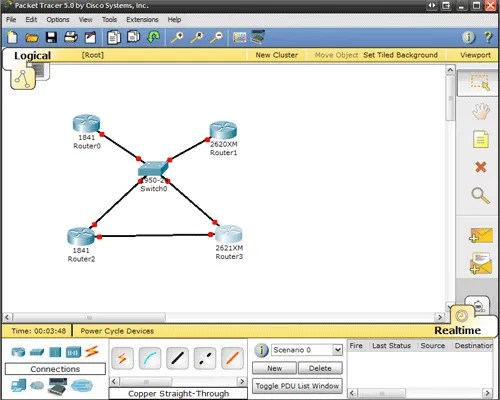Screen dimensions: 500x400
Task: Print using the printer toolbar icon
Action: 71,37
